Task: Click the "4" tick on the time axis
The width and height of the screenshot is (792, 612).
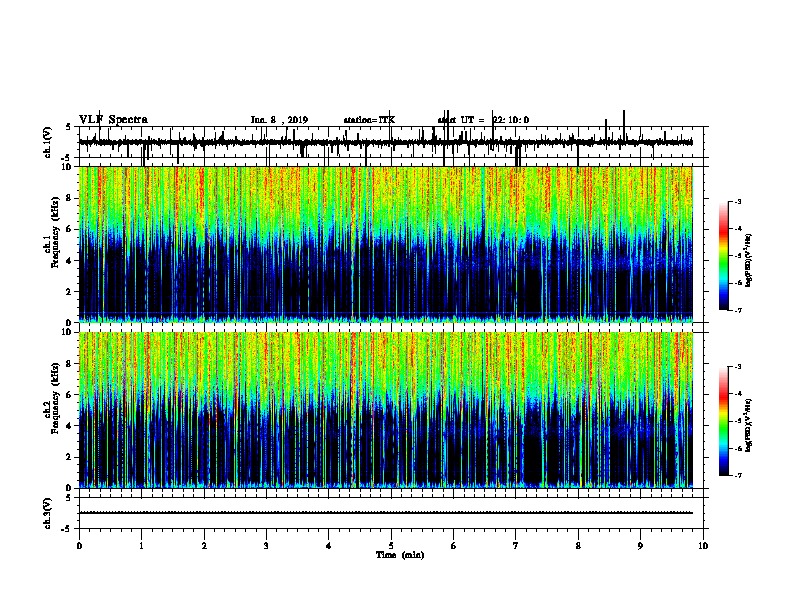Action: 329,546
